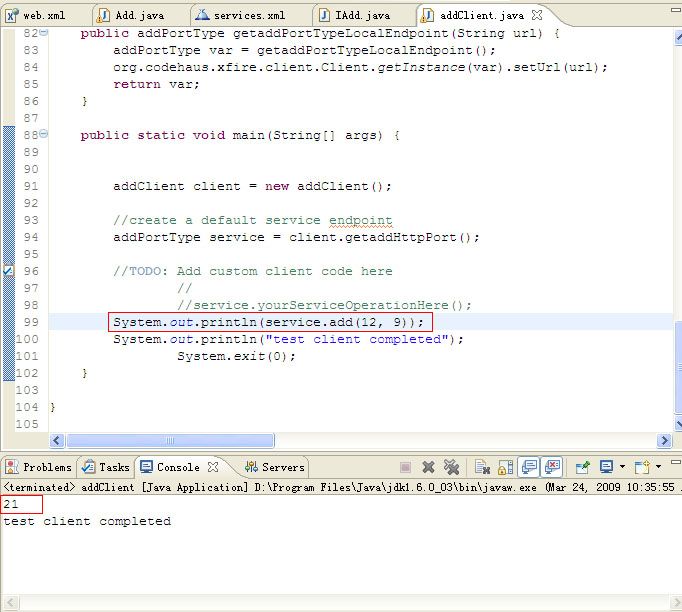Click the 'test client completed' println line

click(288, 339)
